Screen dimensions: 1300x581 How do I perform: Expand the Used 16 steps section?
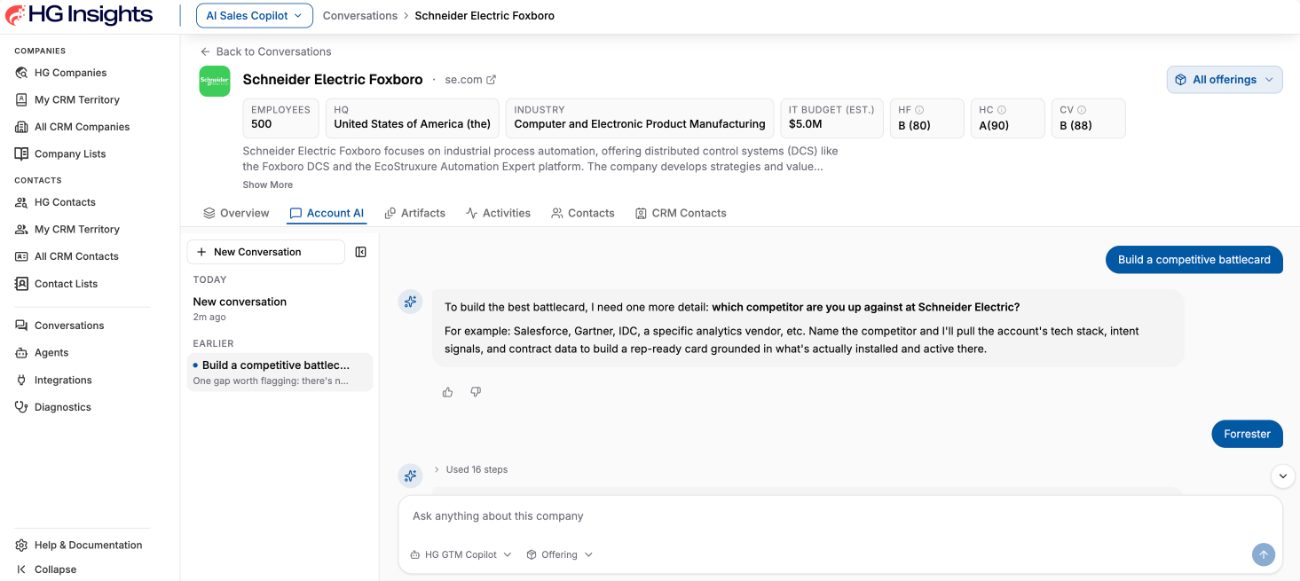pos(471,470)
